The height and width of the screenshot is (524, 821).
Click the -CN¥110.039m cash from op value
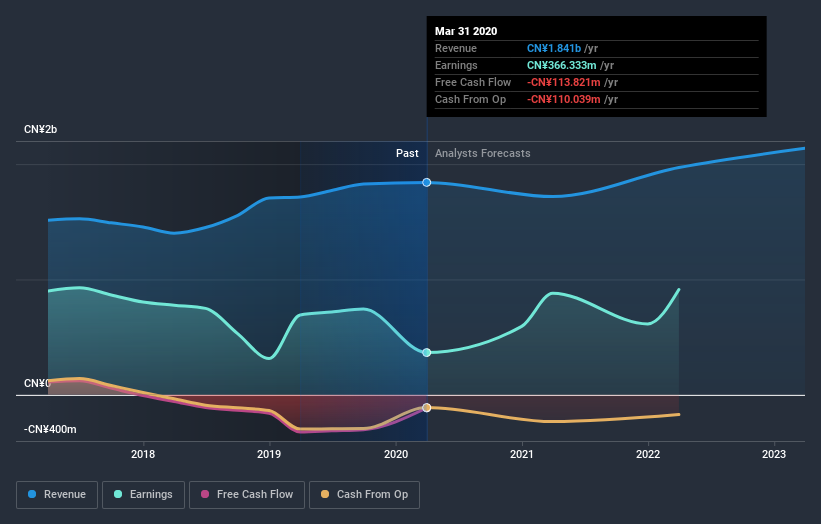[x=563, y=99]
